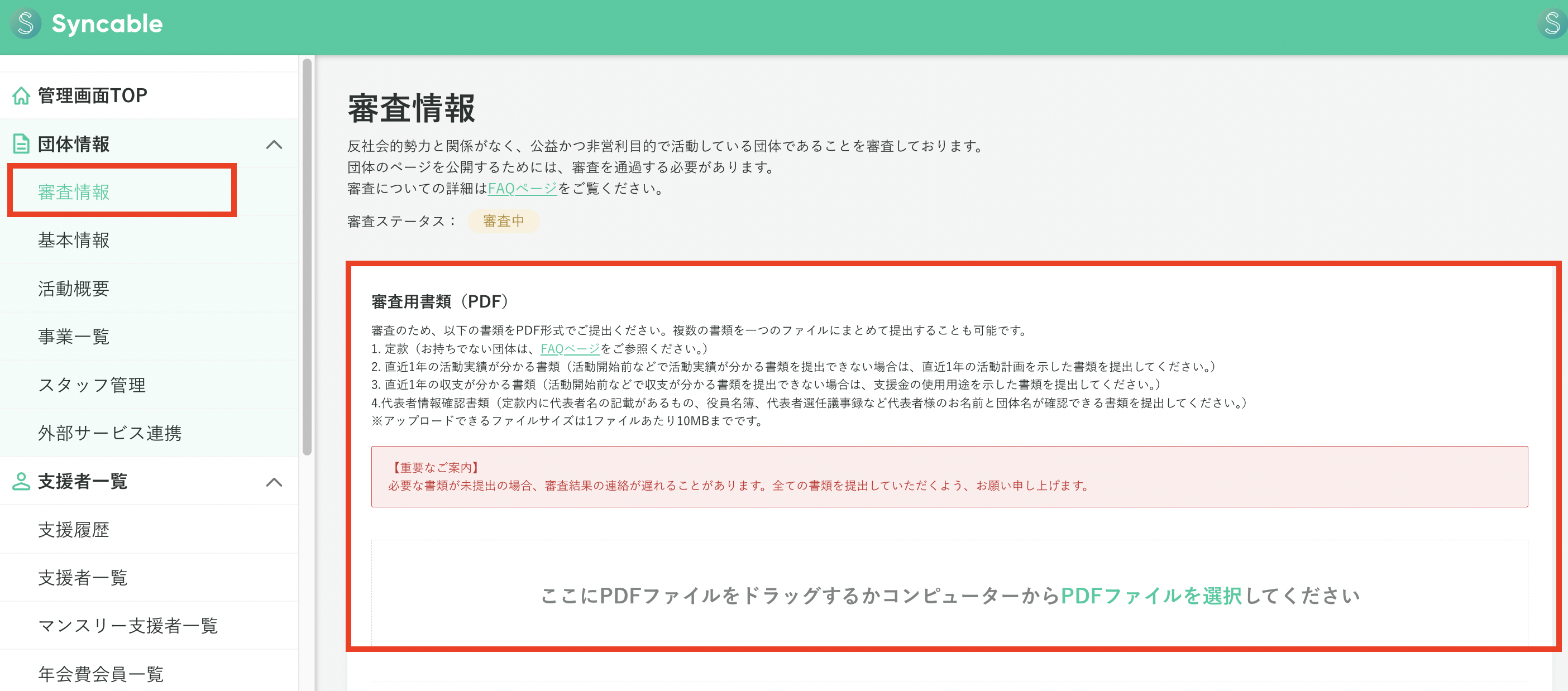The width and height of the screenshot is (1568, 691).
Task: Click the sidebar vertical scrollbar
Action: tap(307, 256)
